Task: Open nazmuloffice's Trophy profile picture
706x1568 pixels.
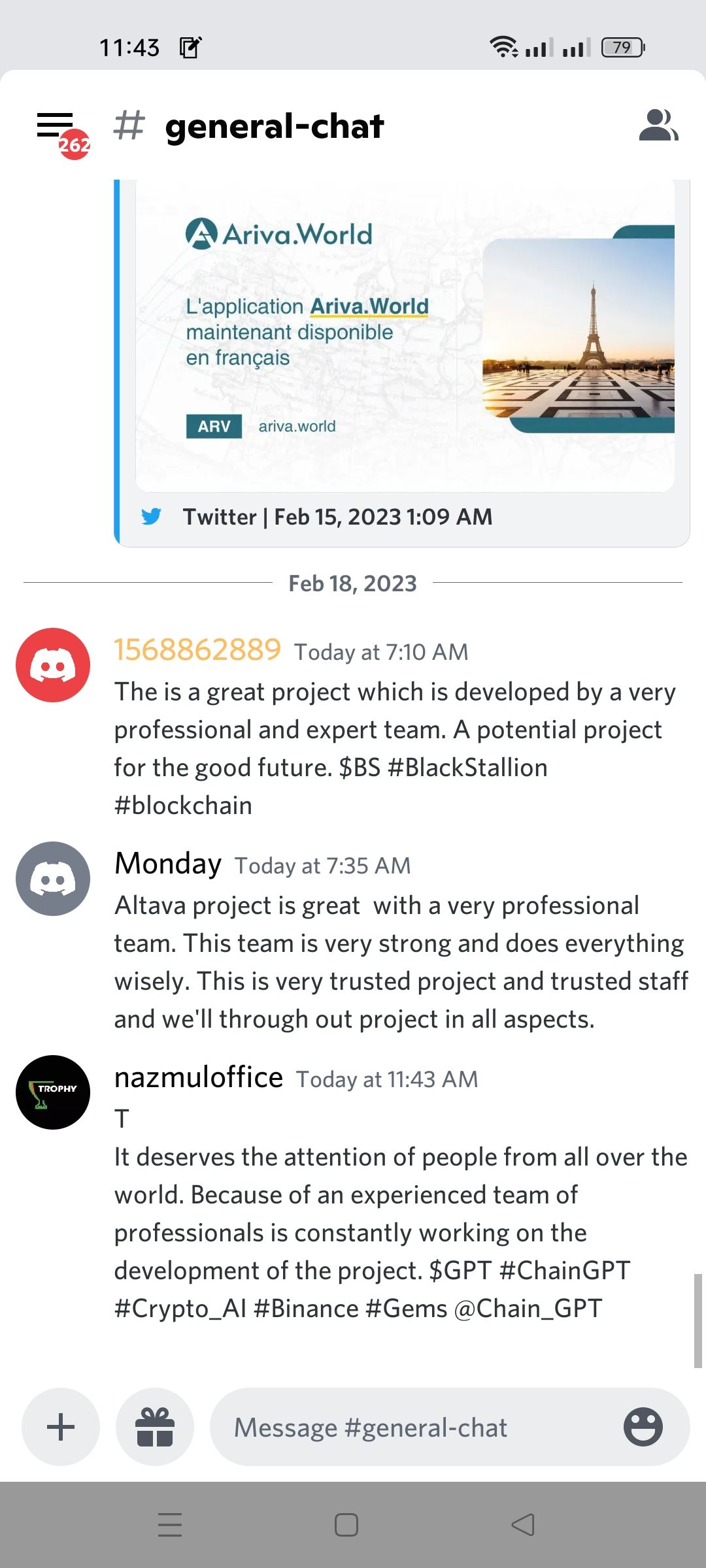Action: pyautogui.click(x=53, y=1092)
